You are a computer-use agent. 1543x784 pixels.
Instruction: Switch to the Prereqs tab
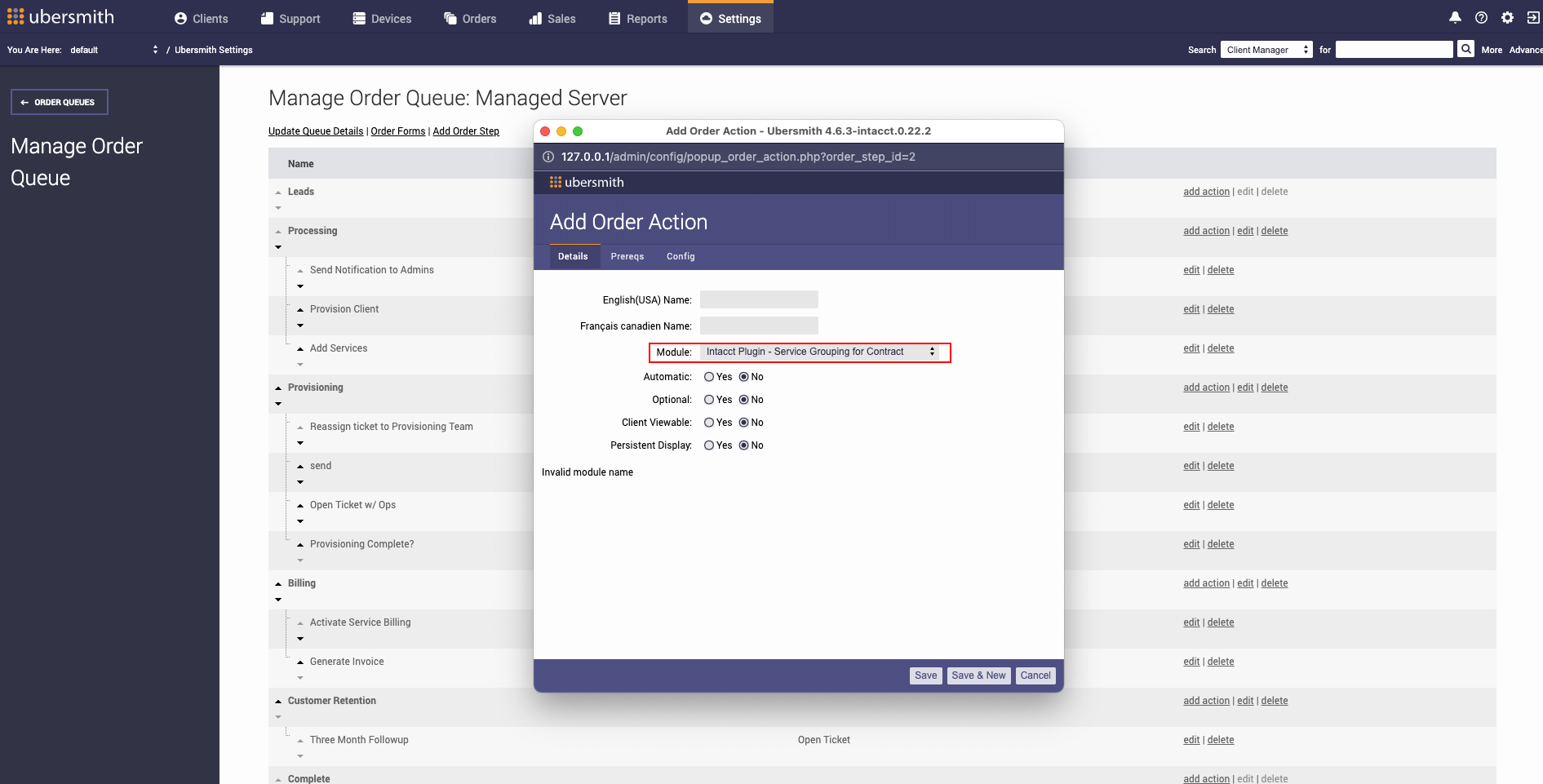click(627, 256)
